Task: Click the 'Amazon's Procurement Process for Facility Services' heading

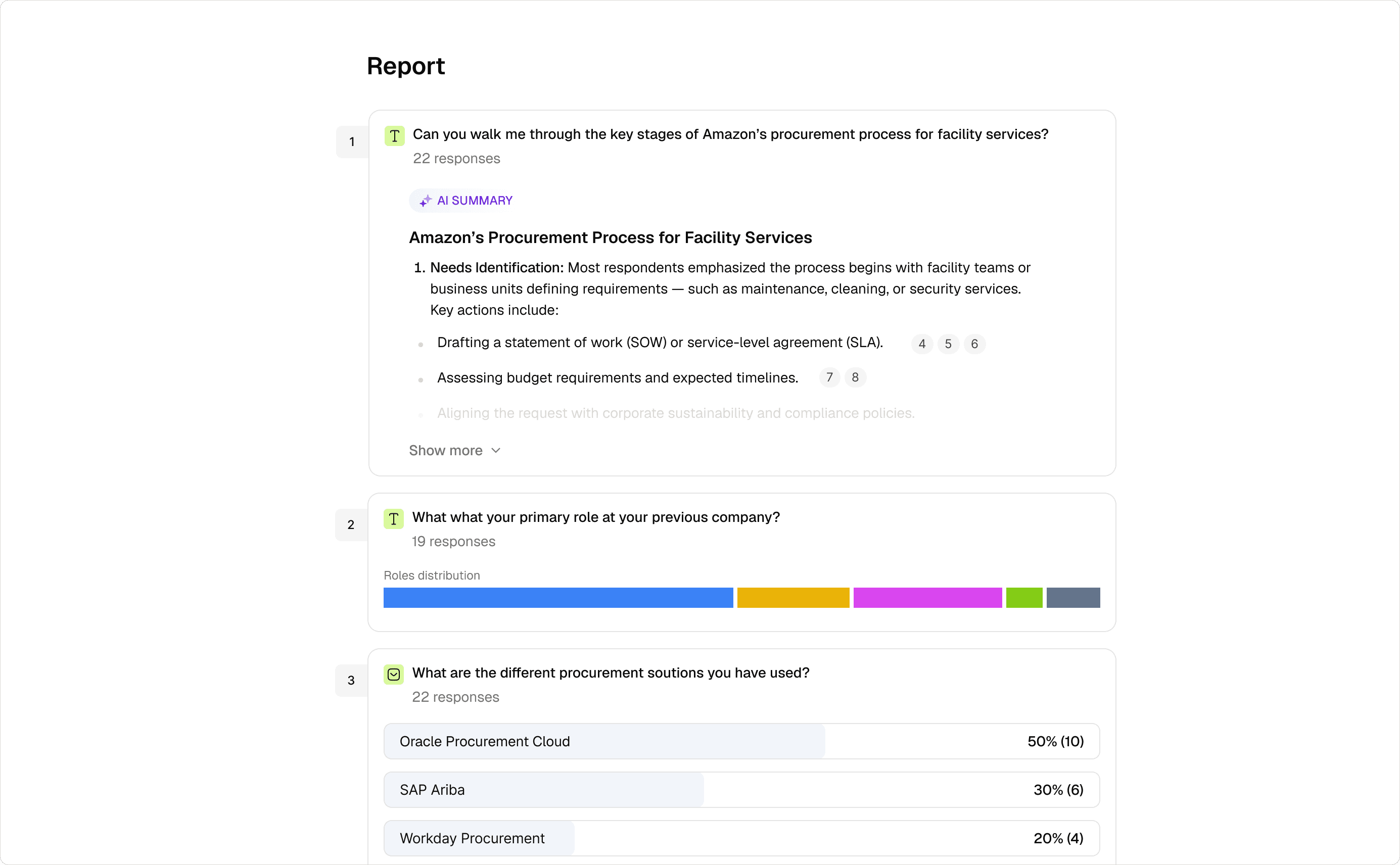Action: 610,237
